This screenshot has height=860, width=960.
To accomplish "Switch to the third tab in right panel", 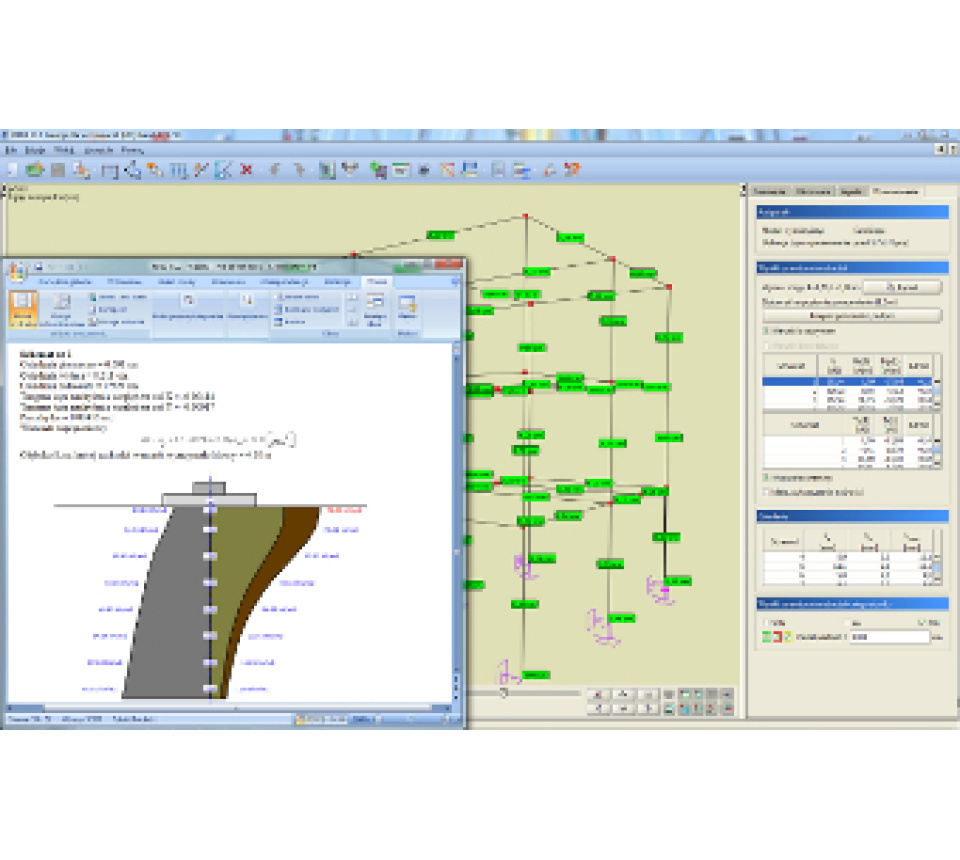I will click(x=851, y=190).
